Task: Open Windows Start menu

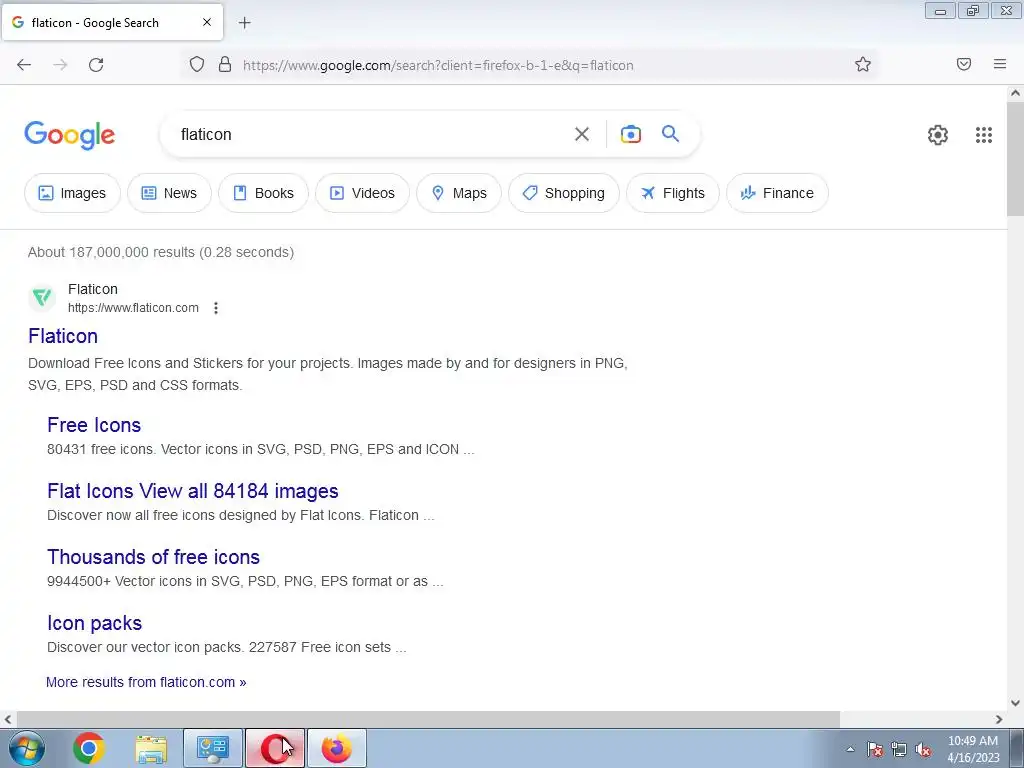Action: click(27, 748)
